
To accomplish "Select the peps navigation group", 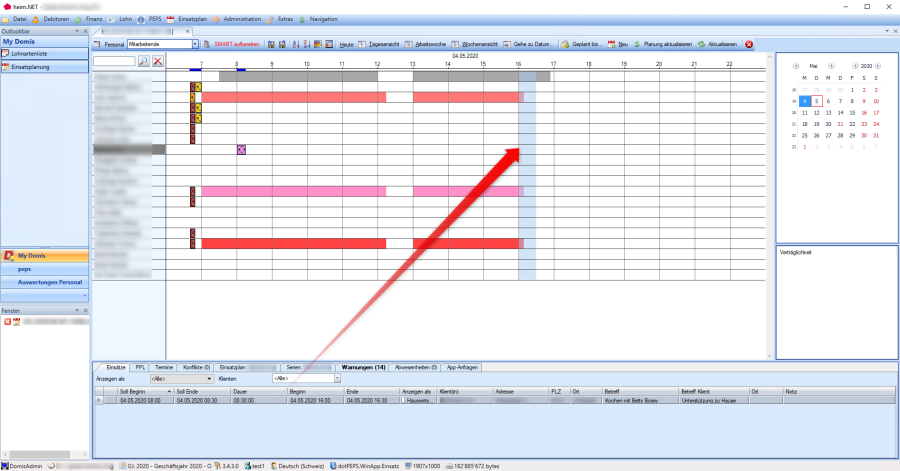I will (x=45, y=269).
